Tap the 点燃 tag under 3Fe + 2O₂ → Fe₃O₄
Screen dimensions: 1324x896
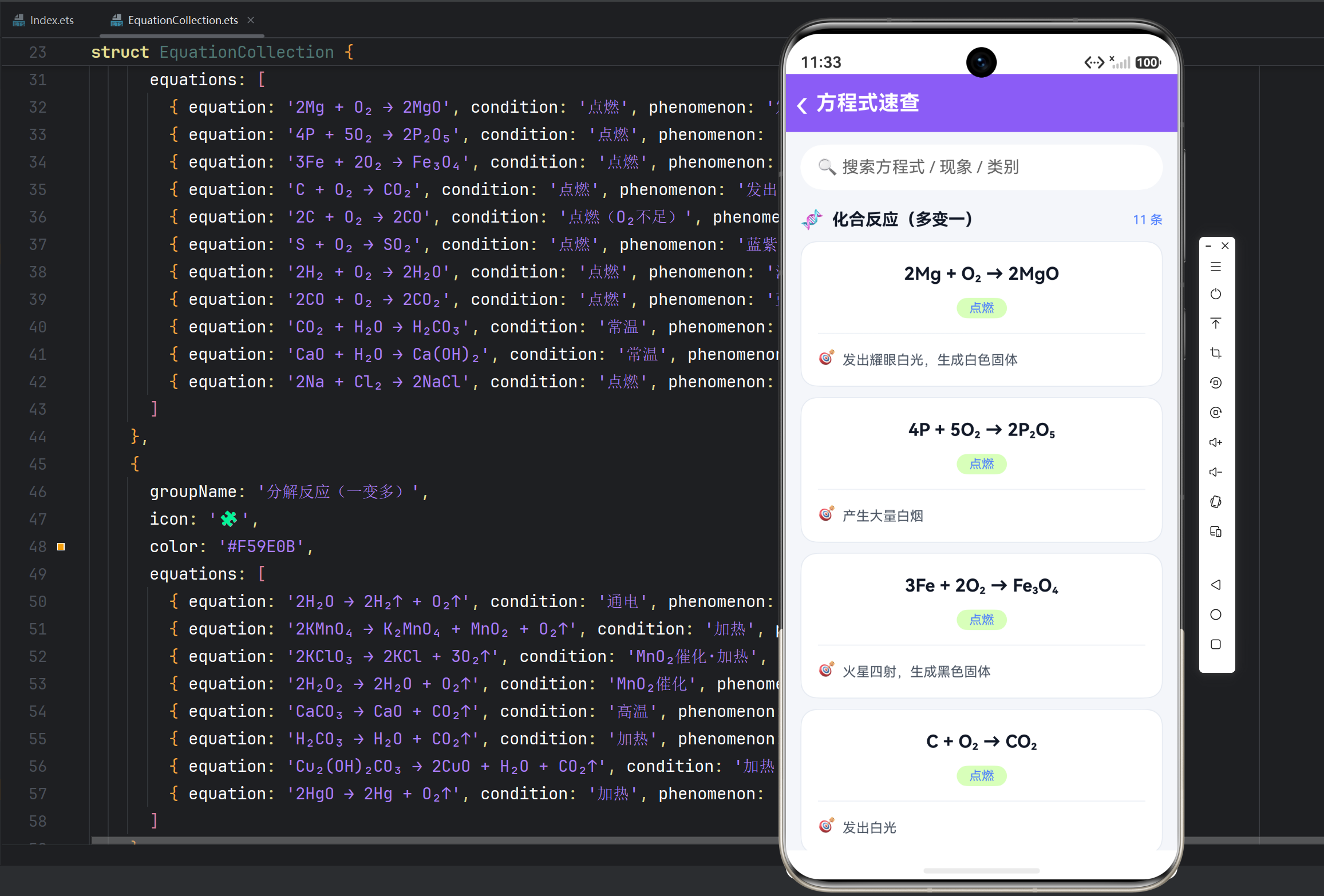pos(981,620)
